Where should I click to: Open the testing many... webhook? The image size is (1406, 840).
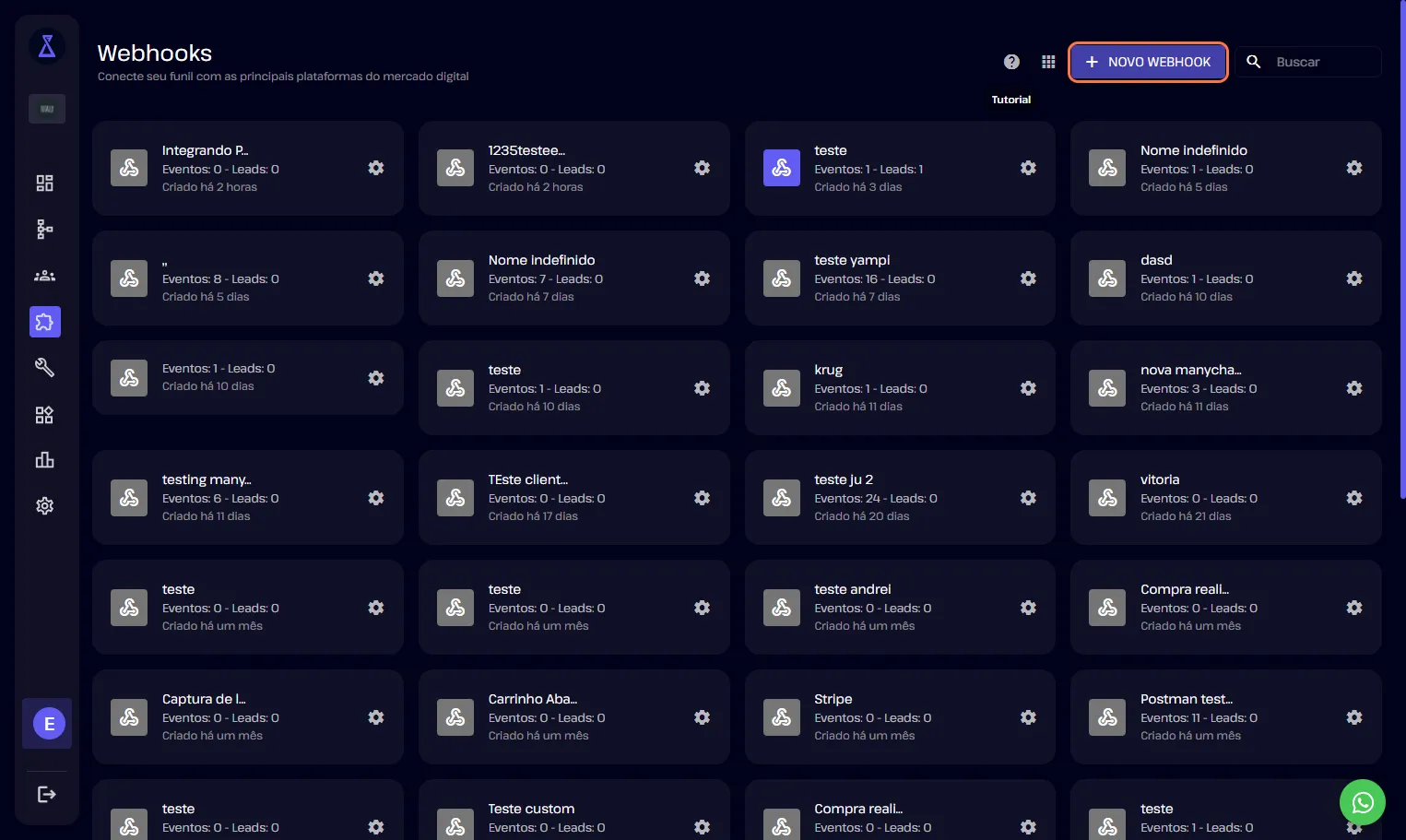pos(248,498)
